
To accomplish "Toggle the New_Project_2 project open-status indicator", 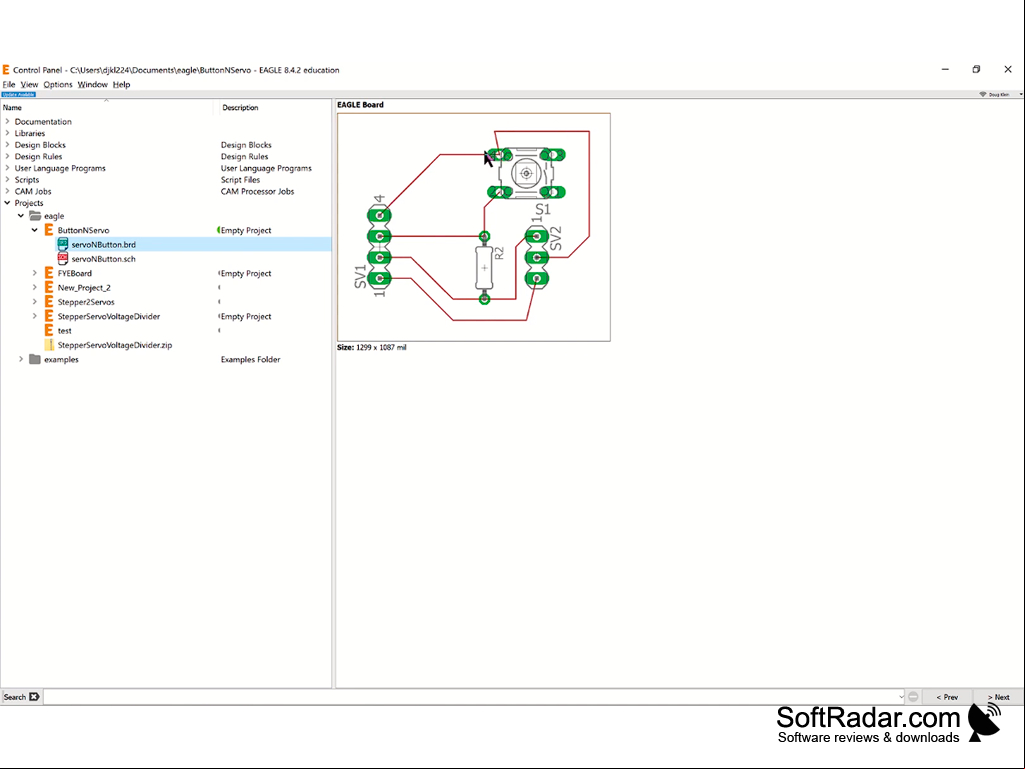I will coord(219,288).
